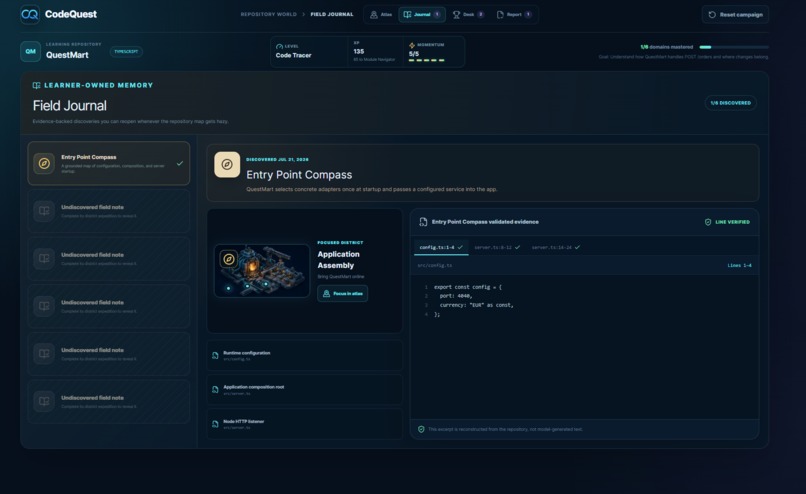Viewport: 806px width, 494px height.
Task: Go to Repository World breadcrumb
Action: pyautogui.click(x=268, y=14)
